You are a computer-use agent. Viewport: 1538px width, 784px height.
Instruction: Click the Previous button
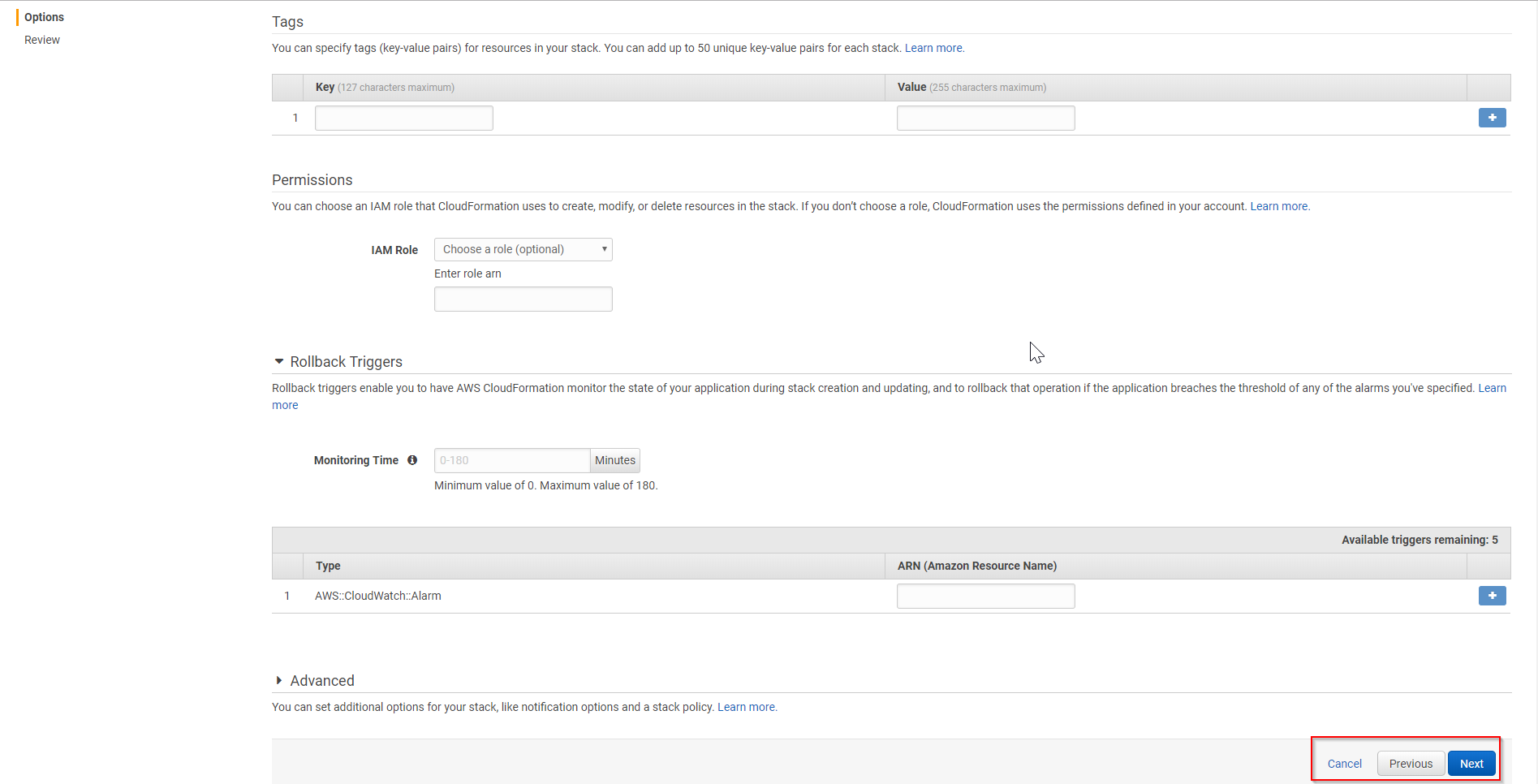(x=1411, y=764)
